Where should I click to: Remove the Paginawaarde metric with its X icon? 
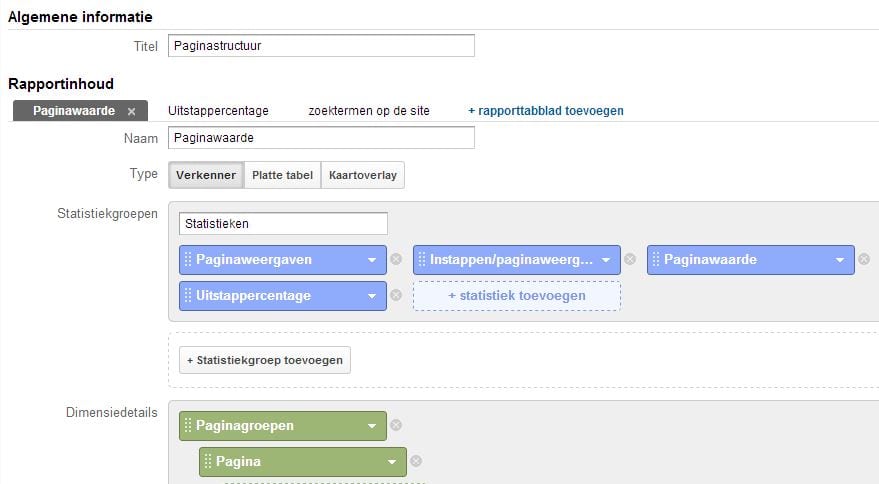click(x=864, y=259)
